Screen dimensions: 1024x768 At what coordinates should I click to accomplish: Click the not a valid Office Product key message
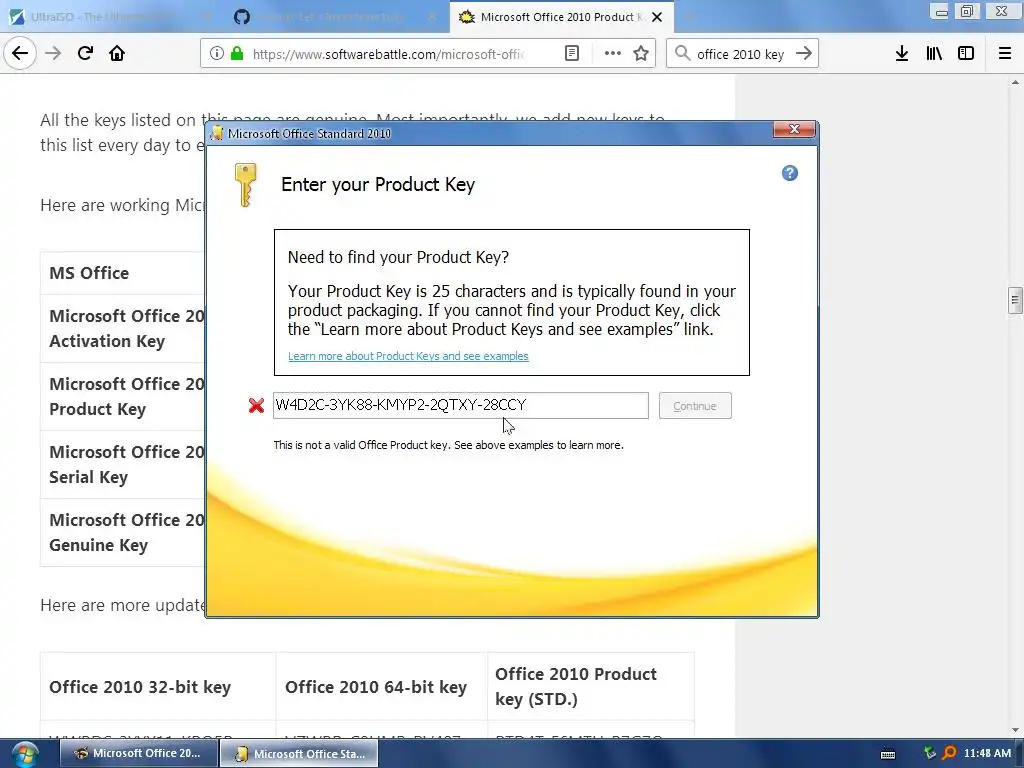[449, 445]
